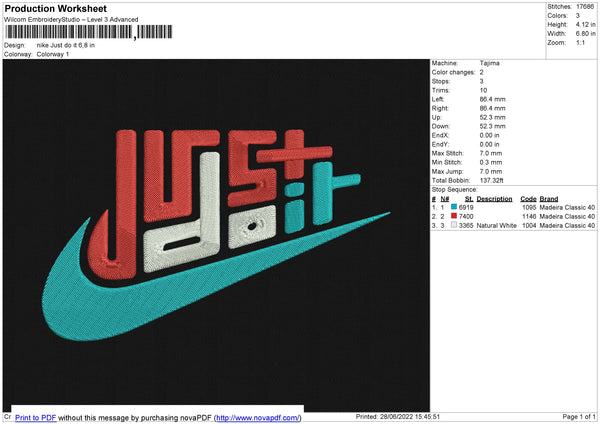The height and width of the screenshot is (424, 600).
Task: Click the 'Page 1 of 1' footer
Action: point(579,416)
